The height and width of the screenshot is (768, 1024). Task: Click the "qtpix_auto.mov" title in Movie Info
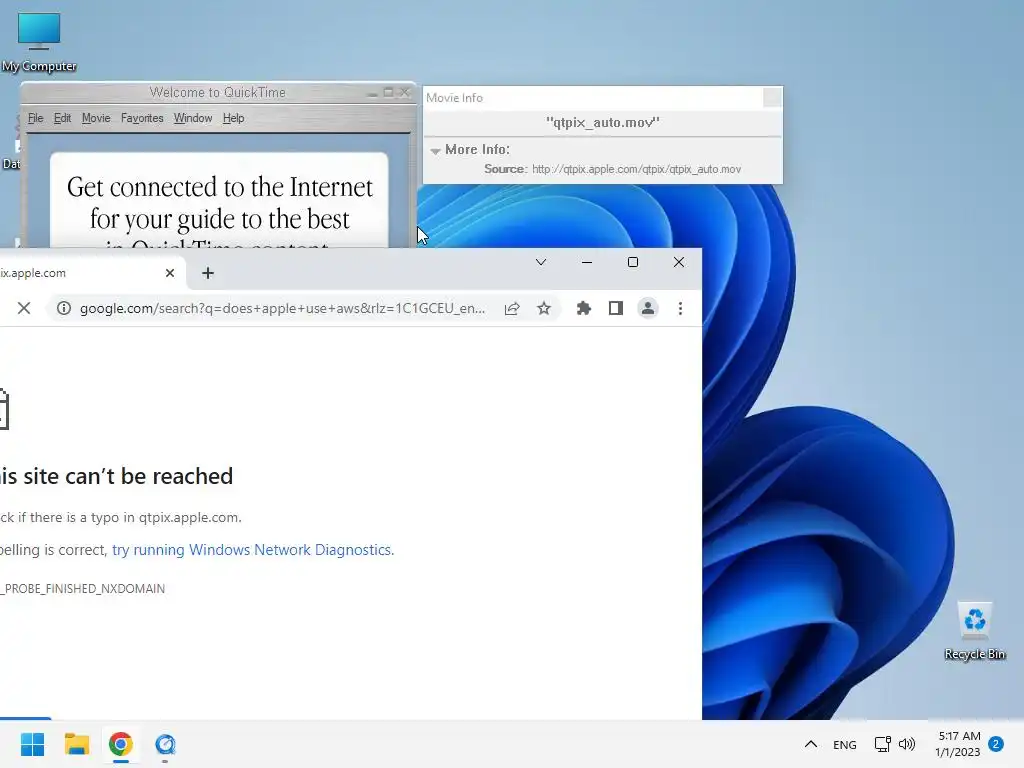(603, 122)
